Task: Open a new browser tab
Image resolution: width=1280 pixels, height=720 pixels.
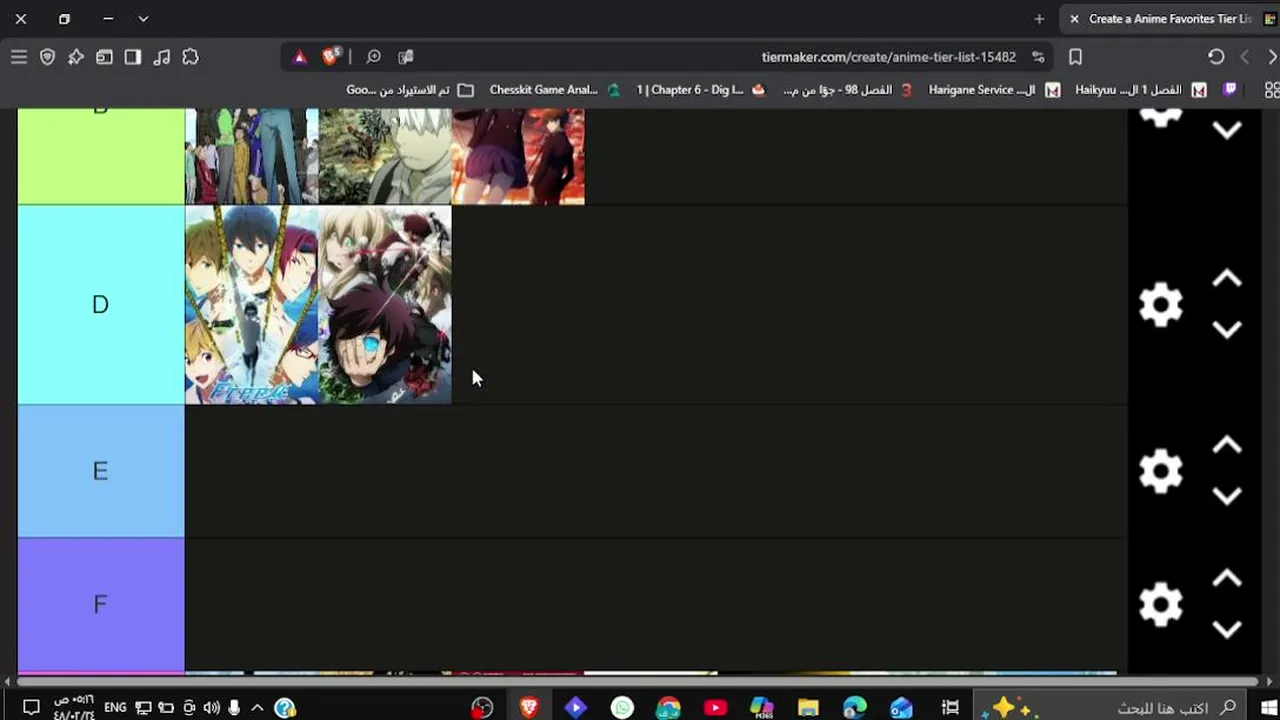Action: click(x=1039, y=19)
